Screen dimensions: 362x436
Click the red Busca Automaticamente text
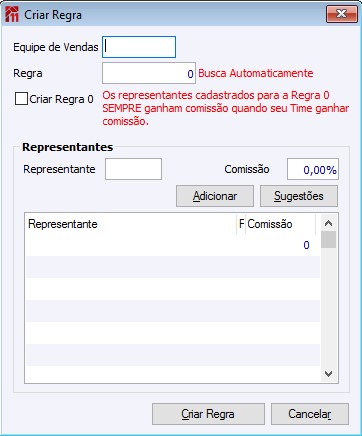(256, 73)
